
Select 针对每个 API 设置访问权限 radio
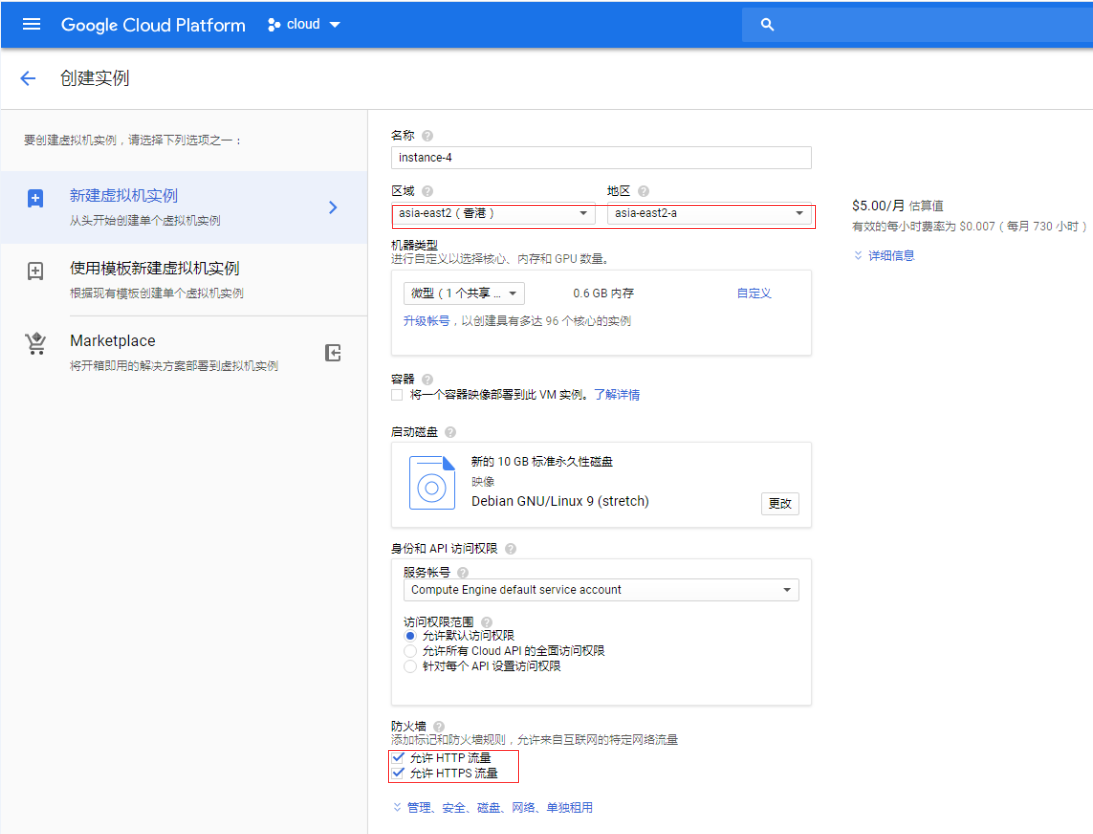tap(410, 667)
